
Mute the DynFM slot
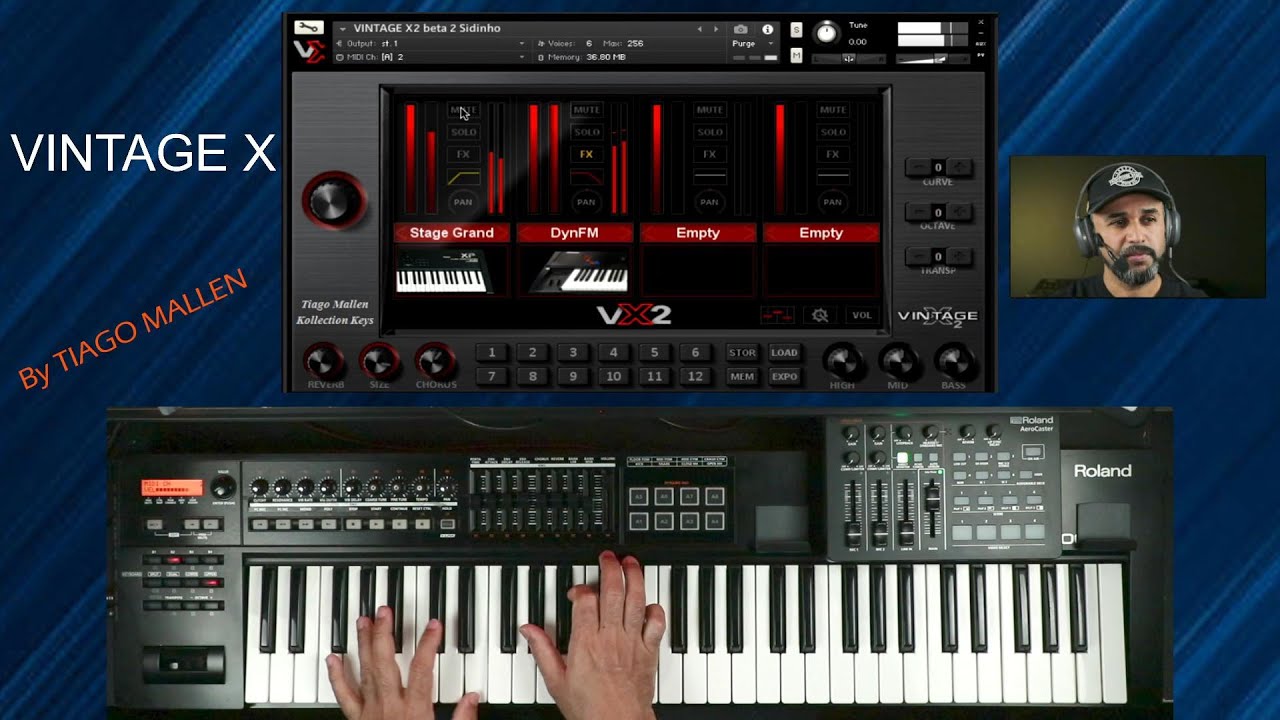click(x=586, y=110)
